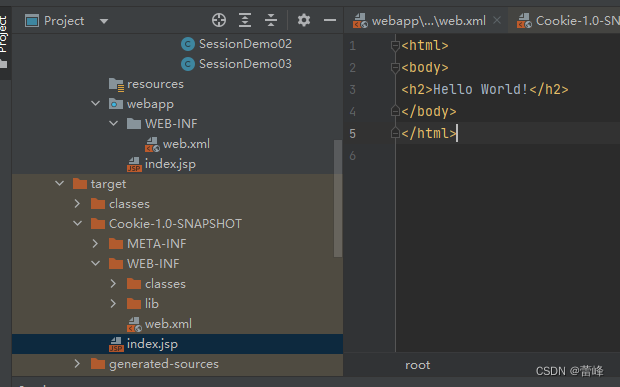Select the SessionDemo02 class in tree
This screenshot has height=387, width=620.
245,44
